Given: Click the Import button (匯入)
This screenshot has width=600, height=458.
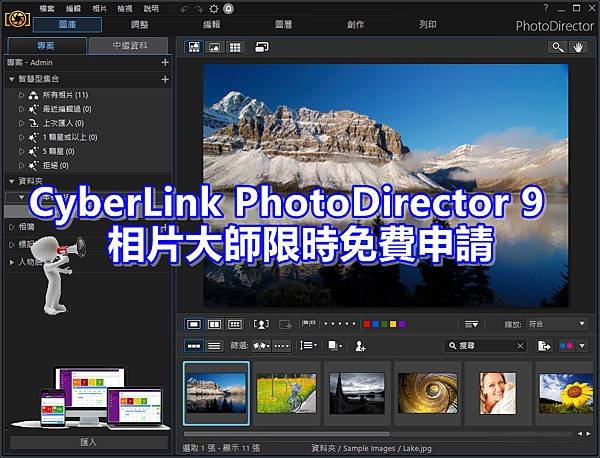Looking at the screenshot, I should pyautogui.click(x=89, y=442).
